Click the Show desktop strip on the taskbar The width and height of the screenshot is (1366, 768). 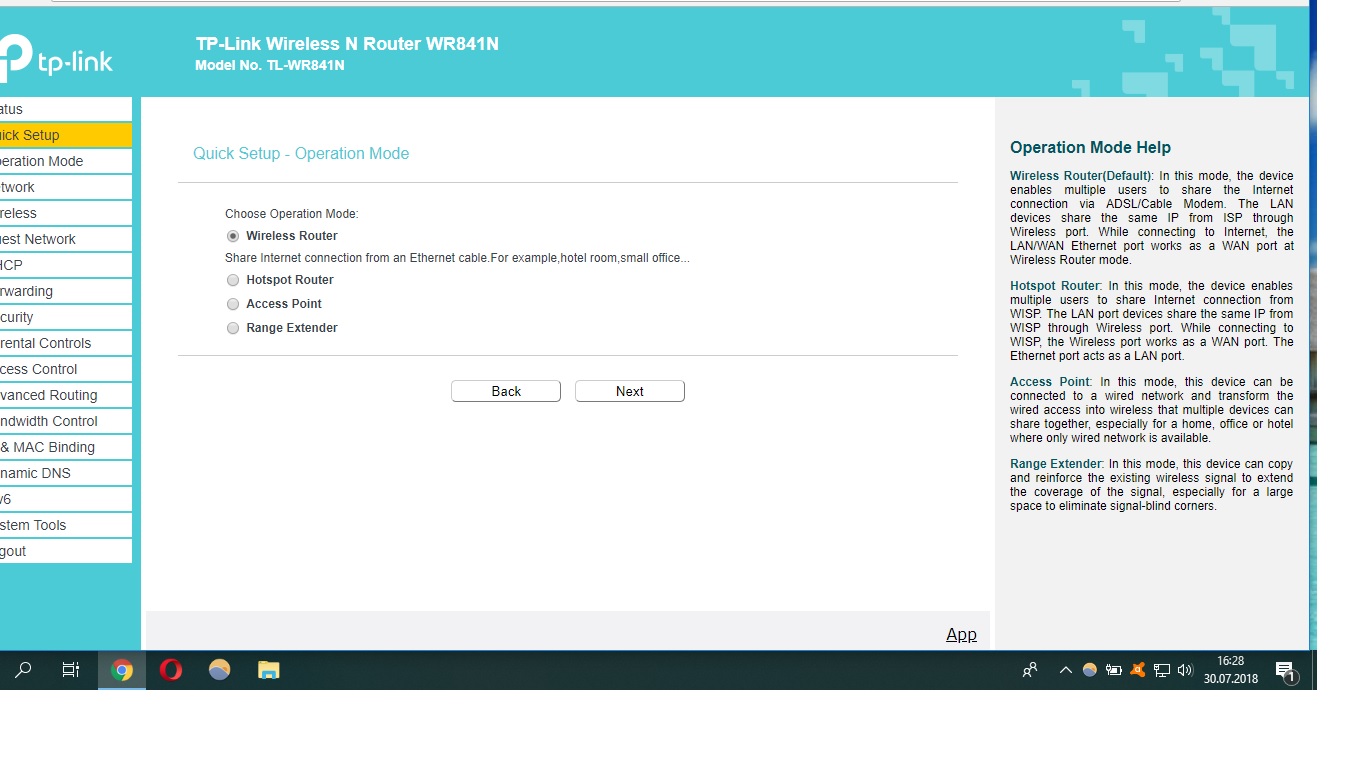(1313, 670)
